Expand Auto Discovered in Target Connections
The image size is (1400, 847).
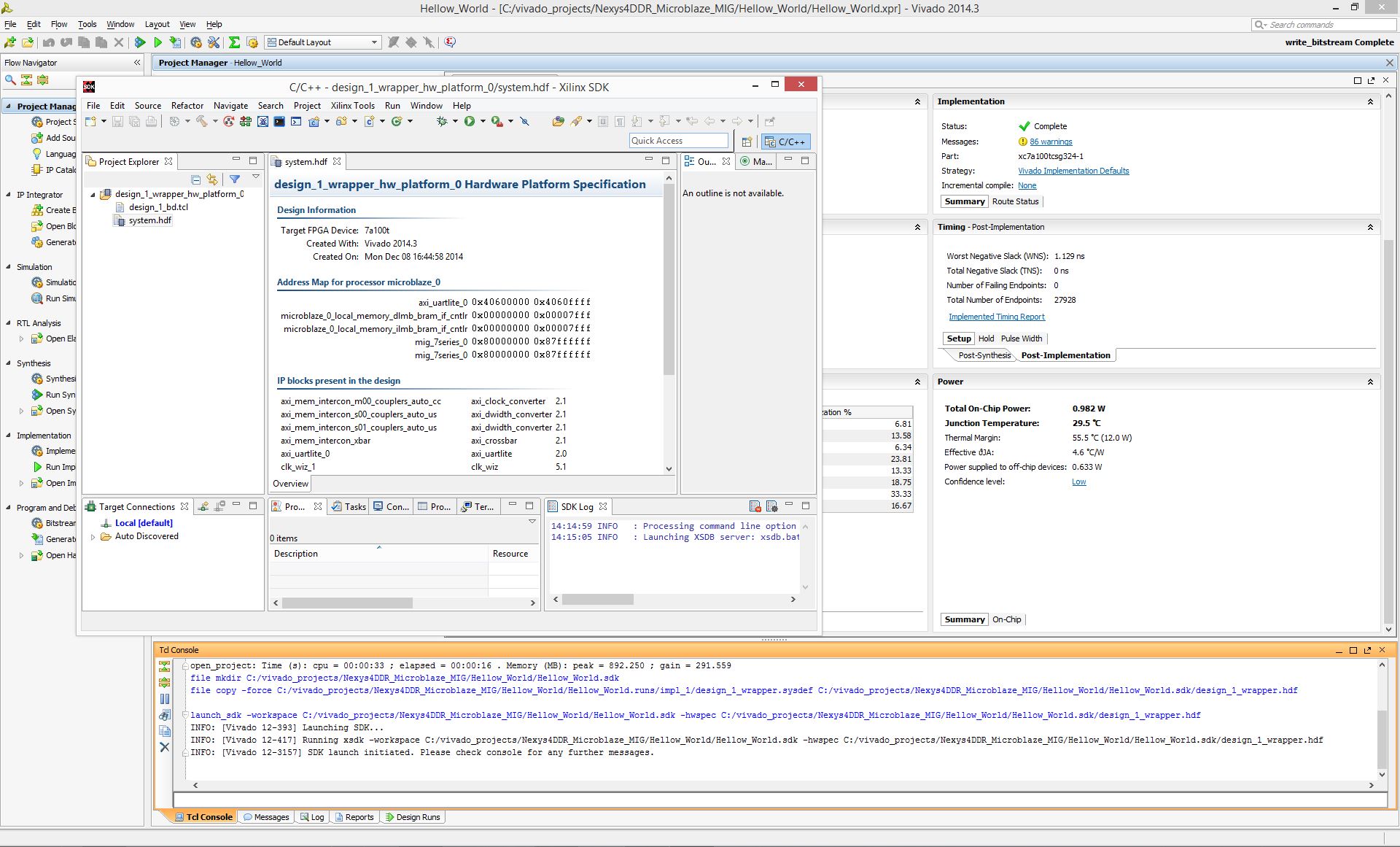point(93,537)
